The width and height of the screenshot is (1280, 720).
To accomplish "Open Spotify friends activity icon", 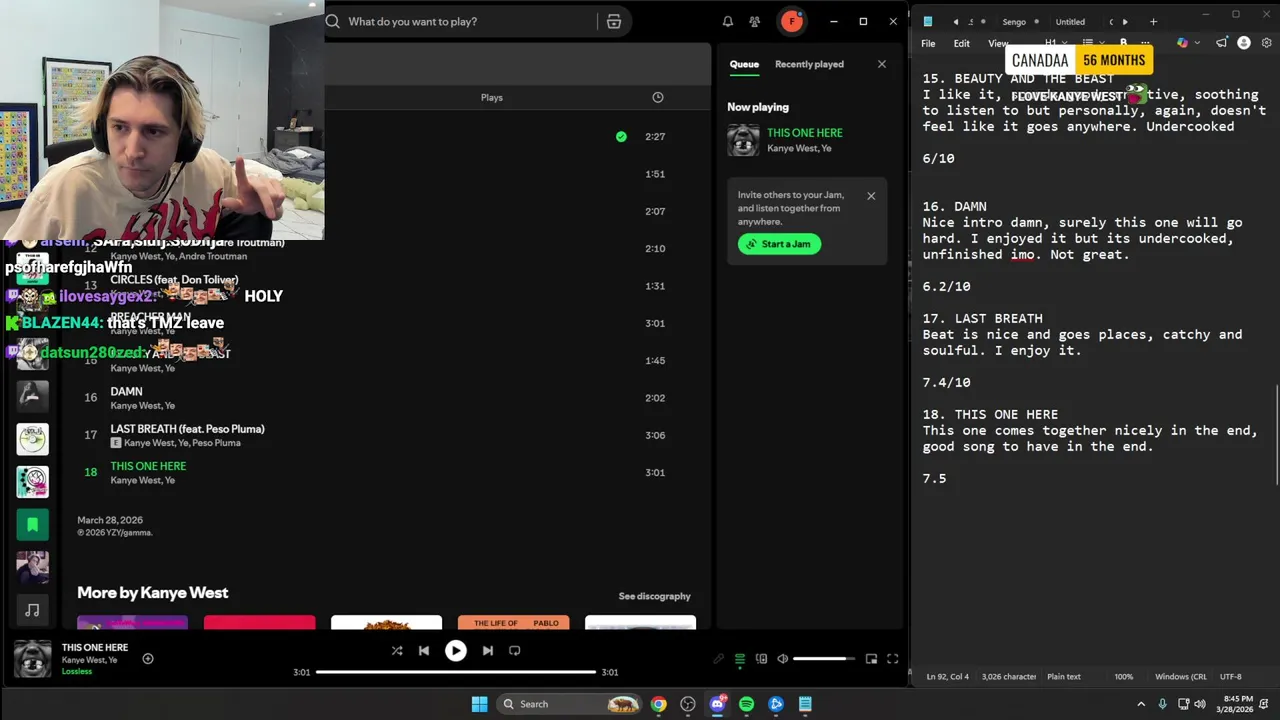I will 755,21.
